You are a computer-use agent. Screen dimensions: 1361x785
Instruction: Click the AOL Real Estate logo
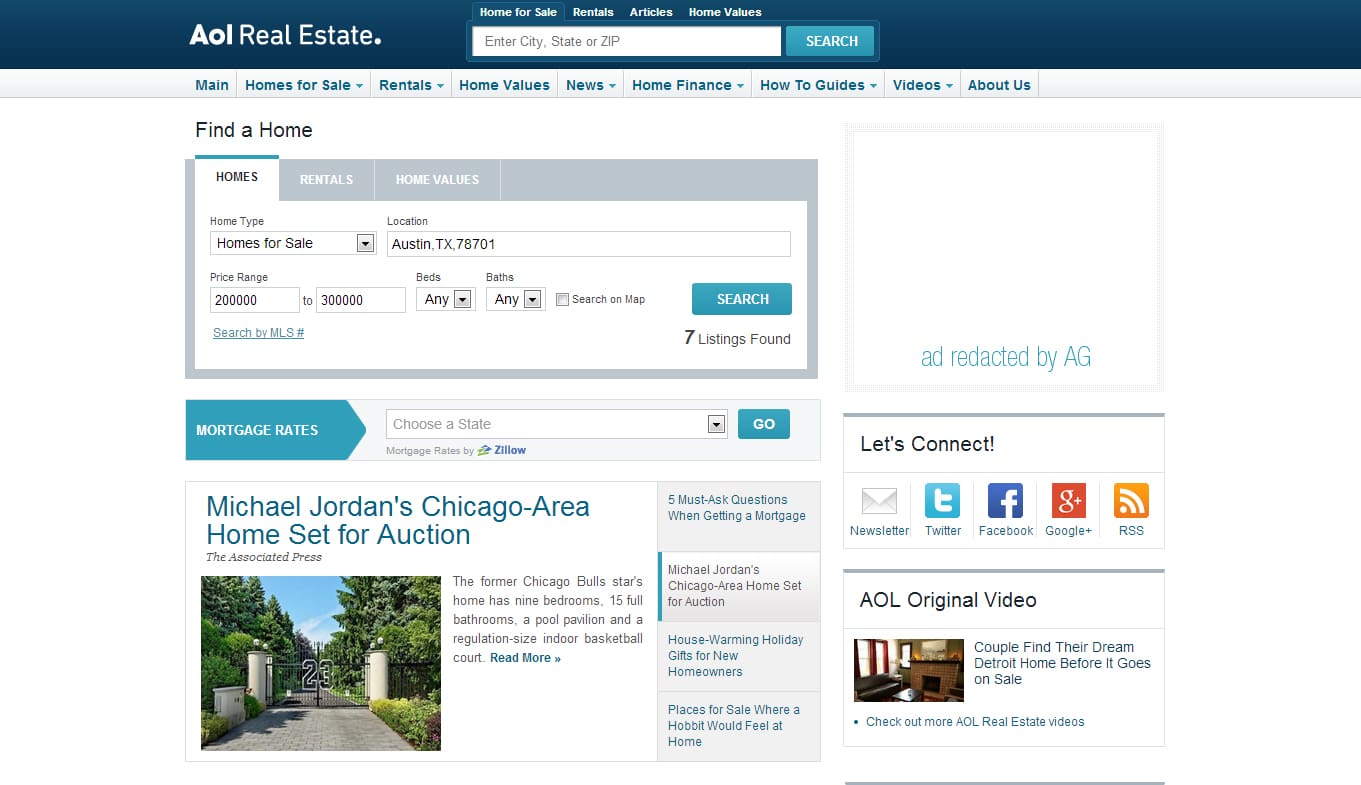pos(285,36)
